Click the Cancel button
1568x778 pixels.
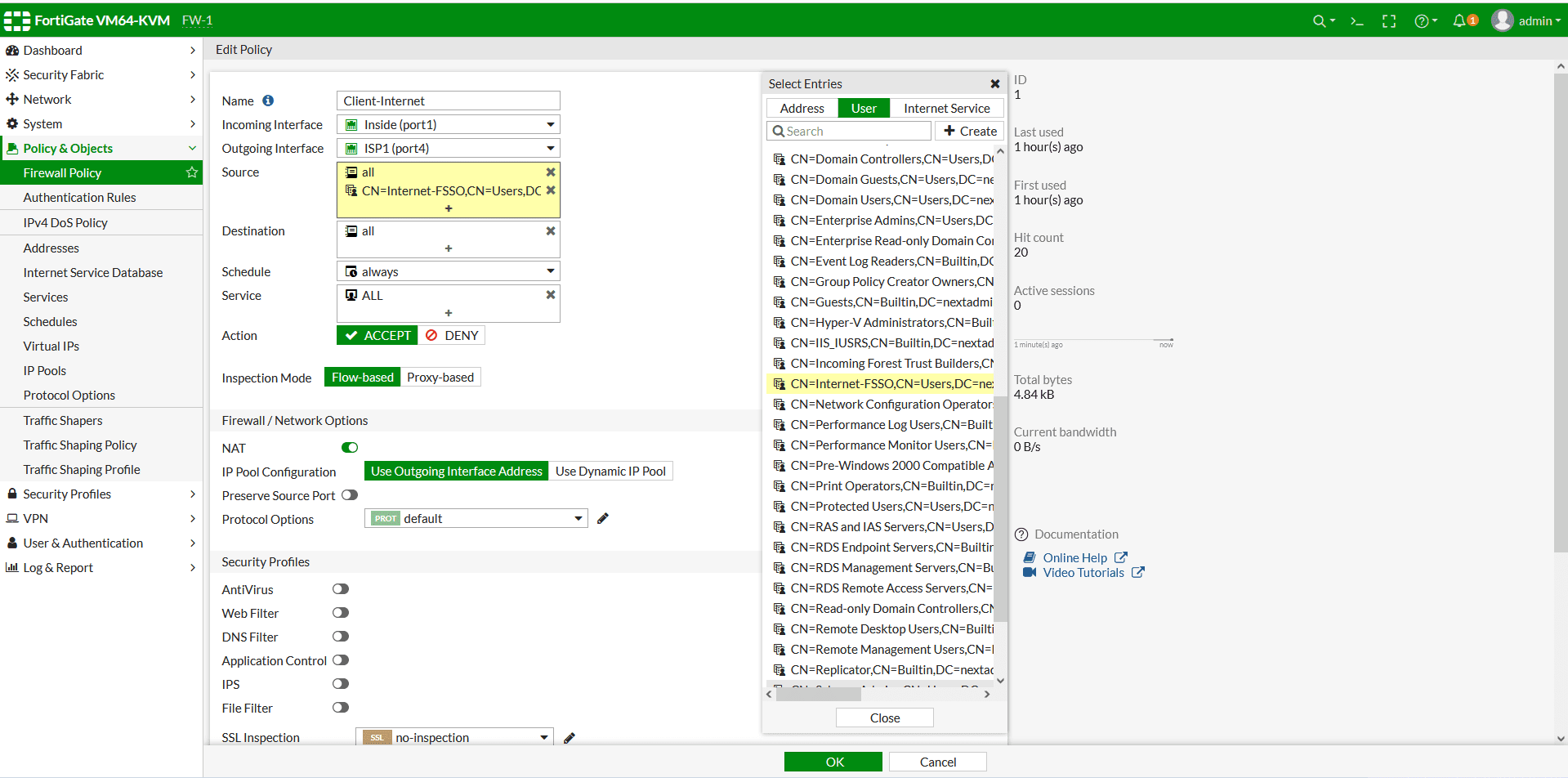[938, 762]
